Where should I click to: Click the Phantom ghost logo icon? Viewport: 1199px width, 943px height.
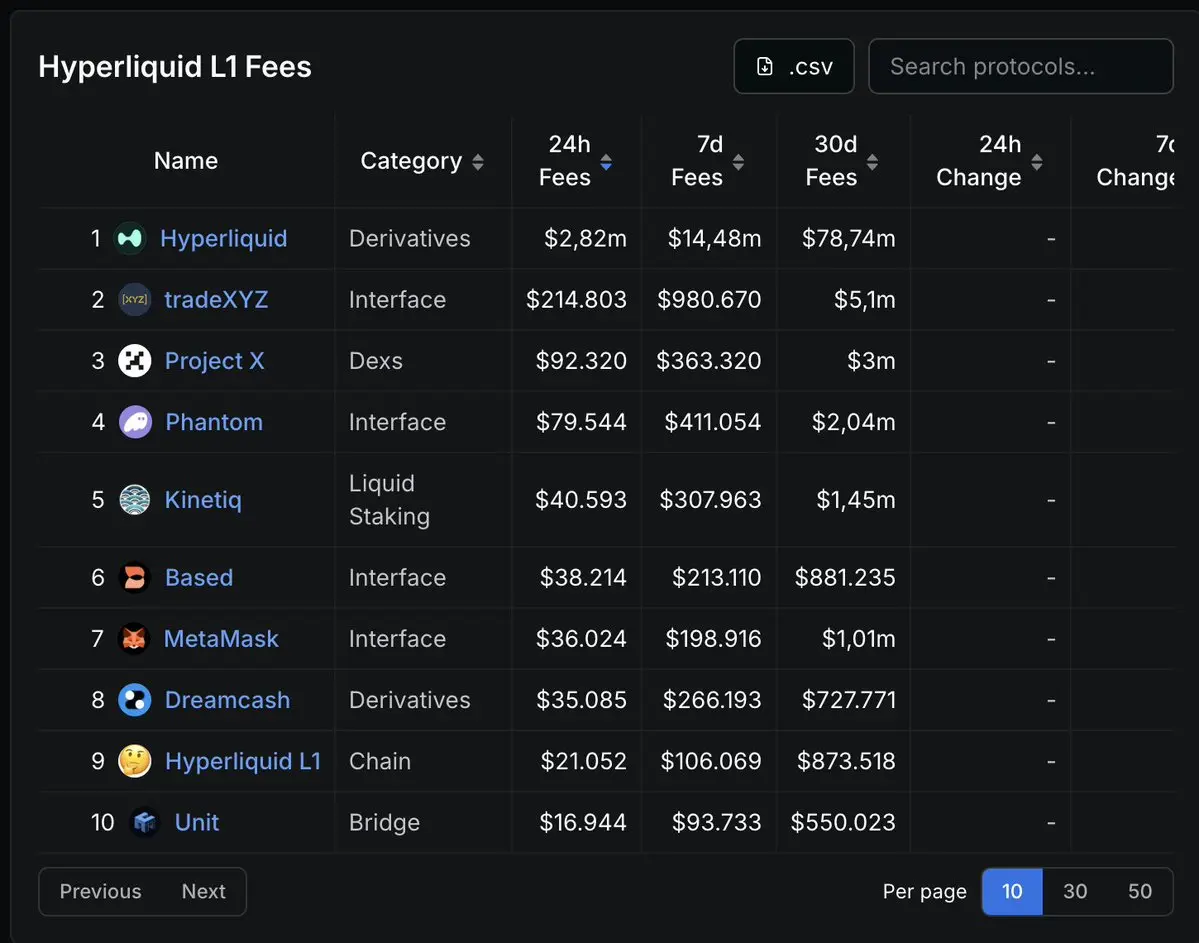[135, 422]
